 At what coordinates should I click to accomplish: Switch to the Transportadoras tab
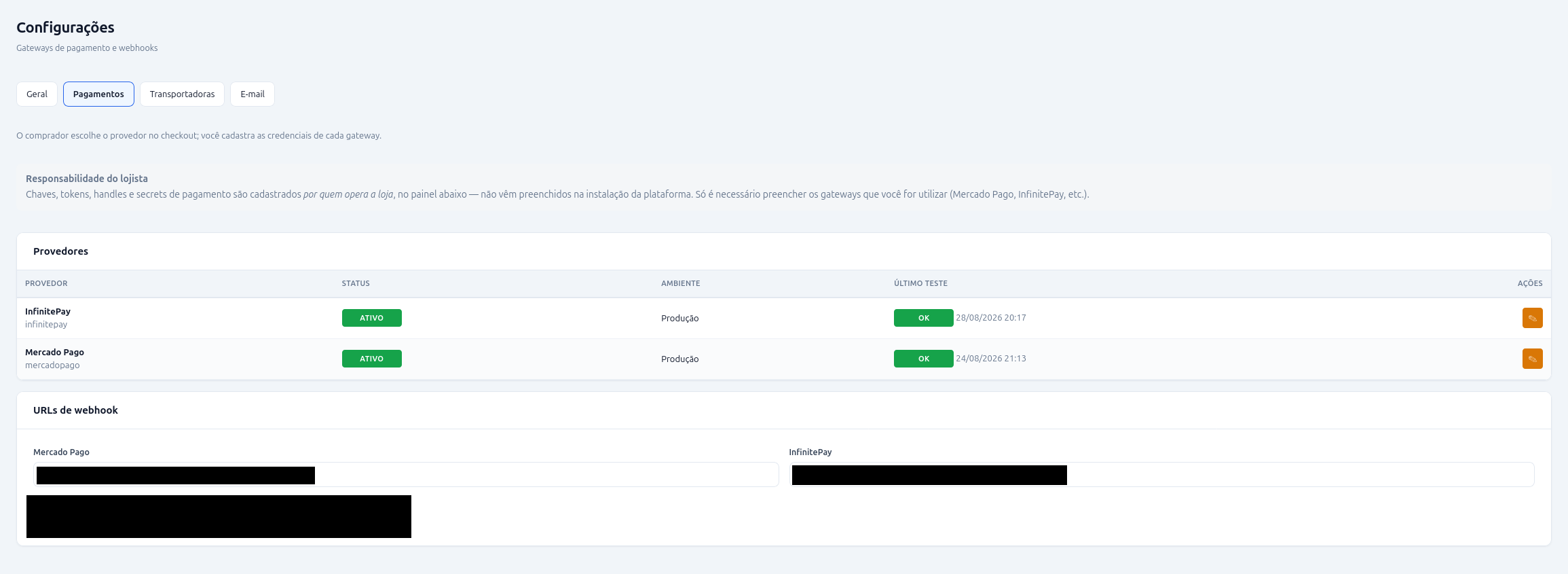(182, 94)
